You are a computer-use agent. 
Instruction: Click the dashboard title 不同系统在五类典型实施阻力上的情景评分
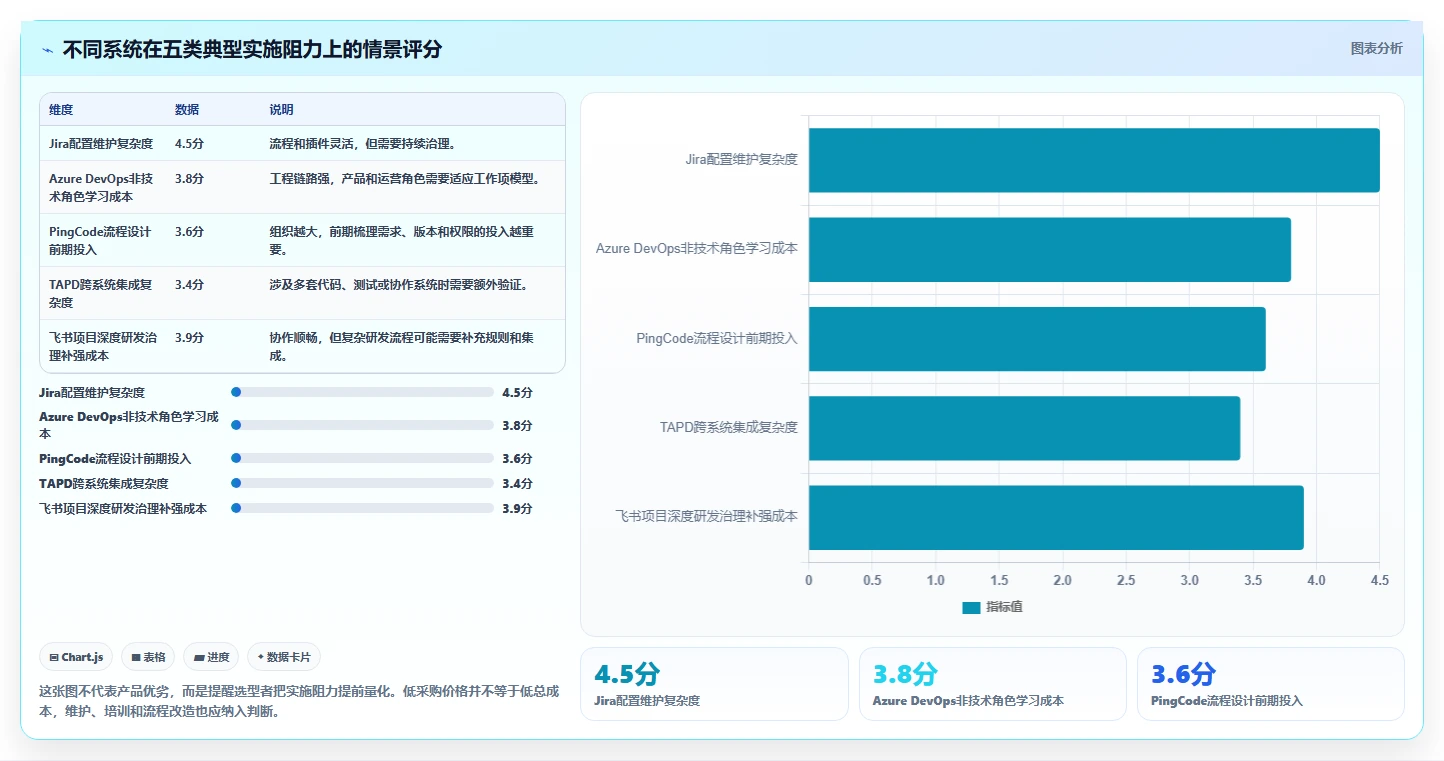[252, 49]
